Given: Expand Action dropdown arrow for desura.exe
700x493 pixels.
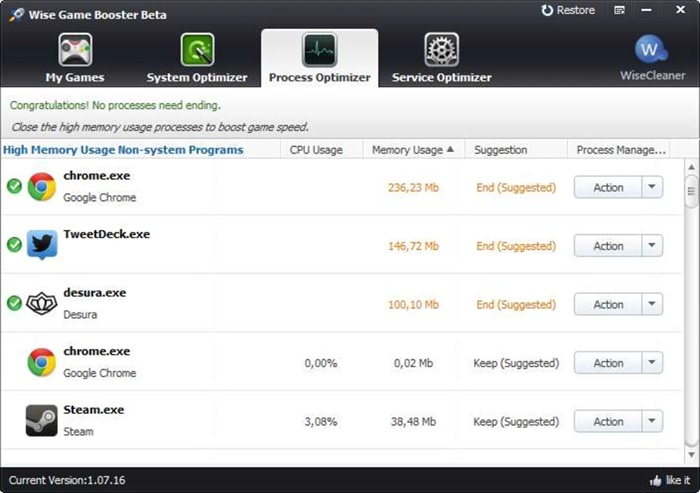Looking at the screenshot, I should point(652,304).
